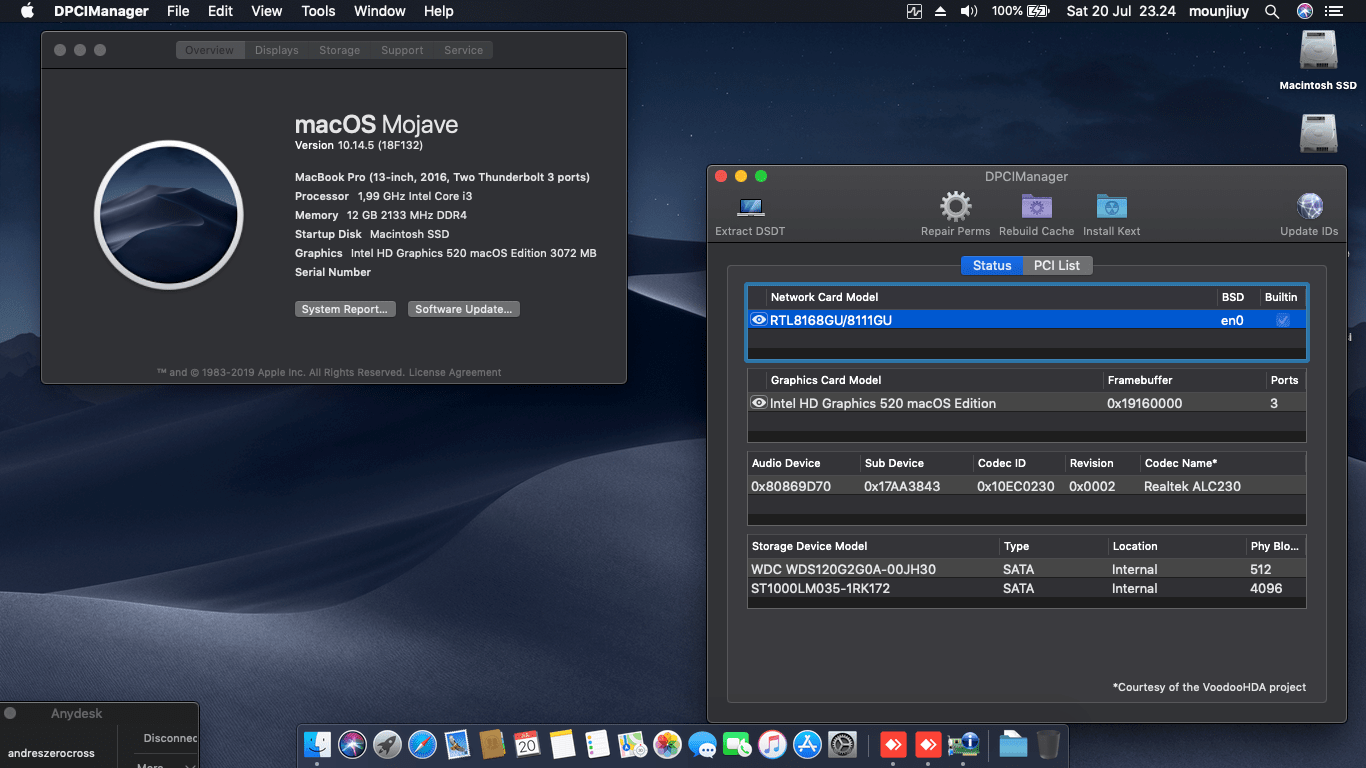Run Repair Perms from DPCIManager toolbar
Image resolution: width=1366 pixels, height=768 pixels.
pos(955,207)
